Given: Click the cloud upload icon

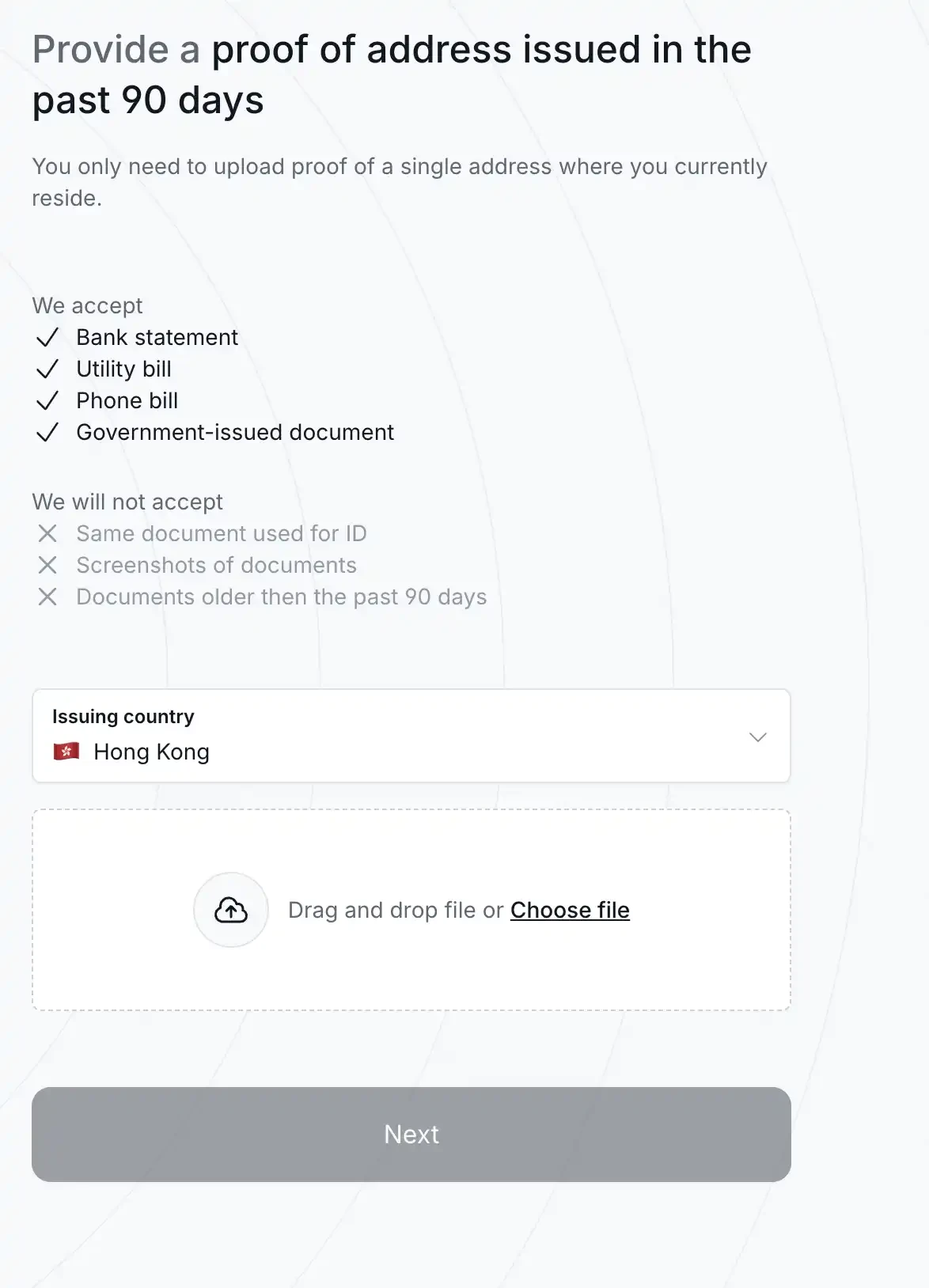Looking at the screenshot, I should (230, 910).
